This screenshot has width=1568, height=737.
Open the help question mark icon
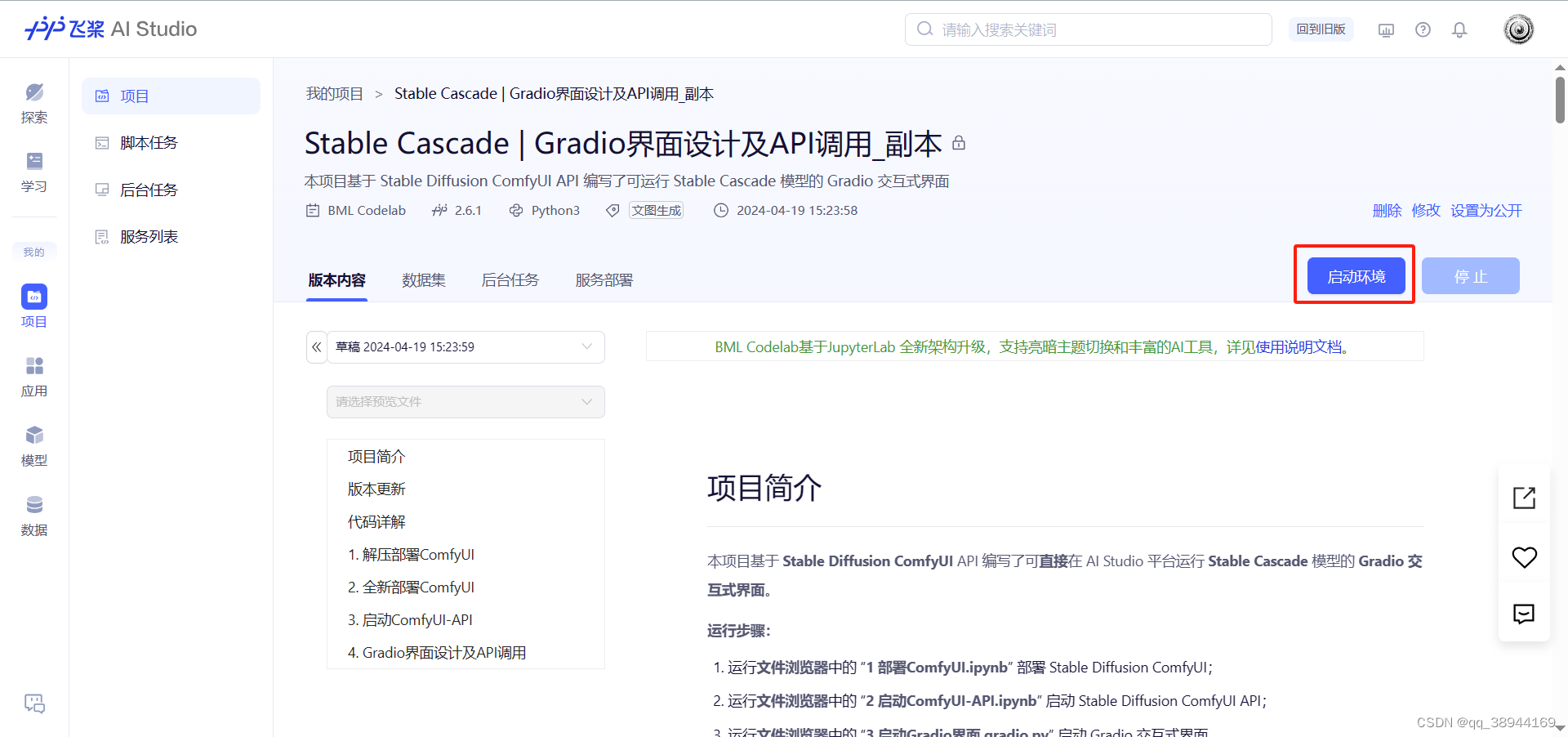pos(1423,30)
